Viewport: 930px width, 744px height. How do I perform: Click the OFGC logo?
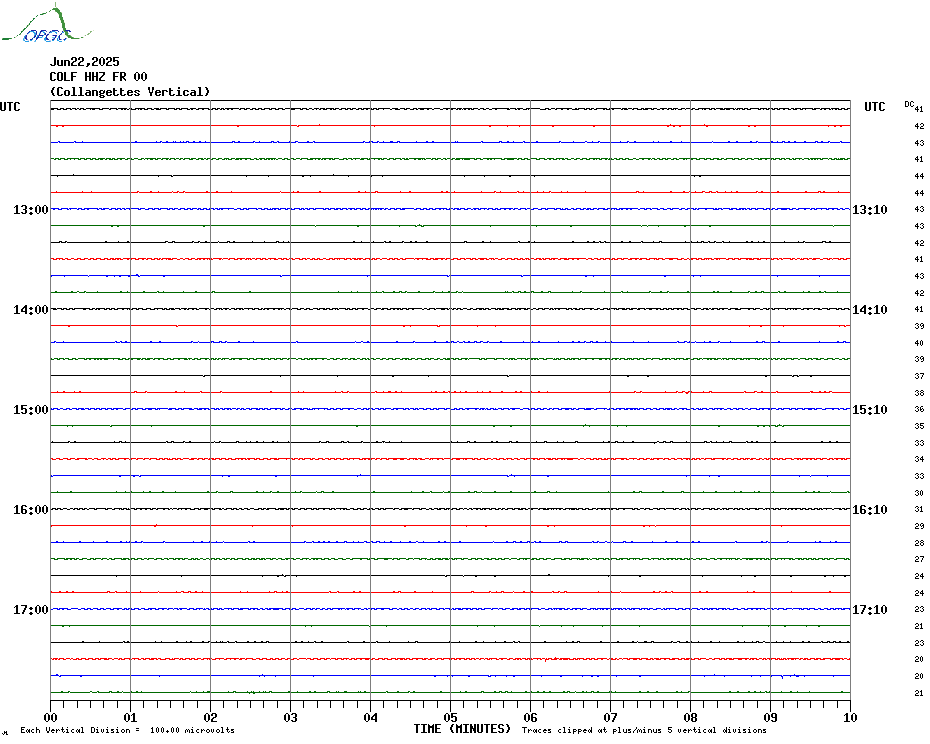pos(36,26)
